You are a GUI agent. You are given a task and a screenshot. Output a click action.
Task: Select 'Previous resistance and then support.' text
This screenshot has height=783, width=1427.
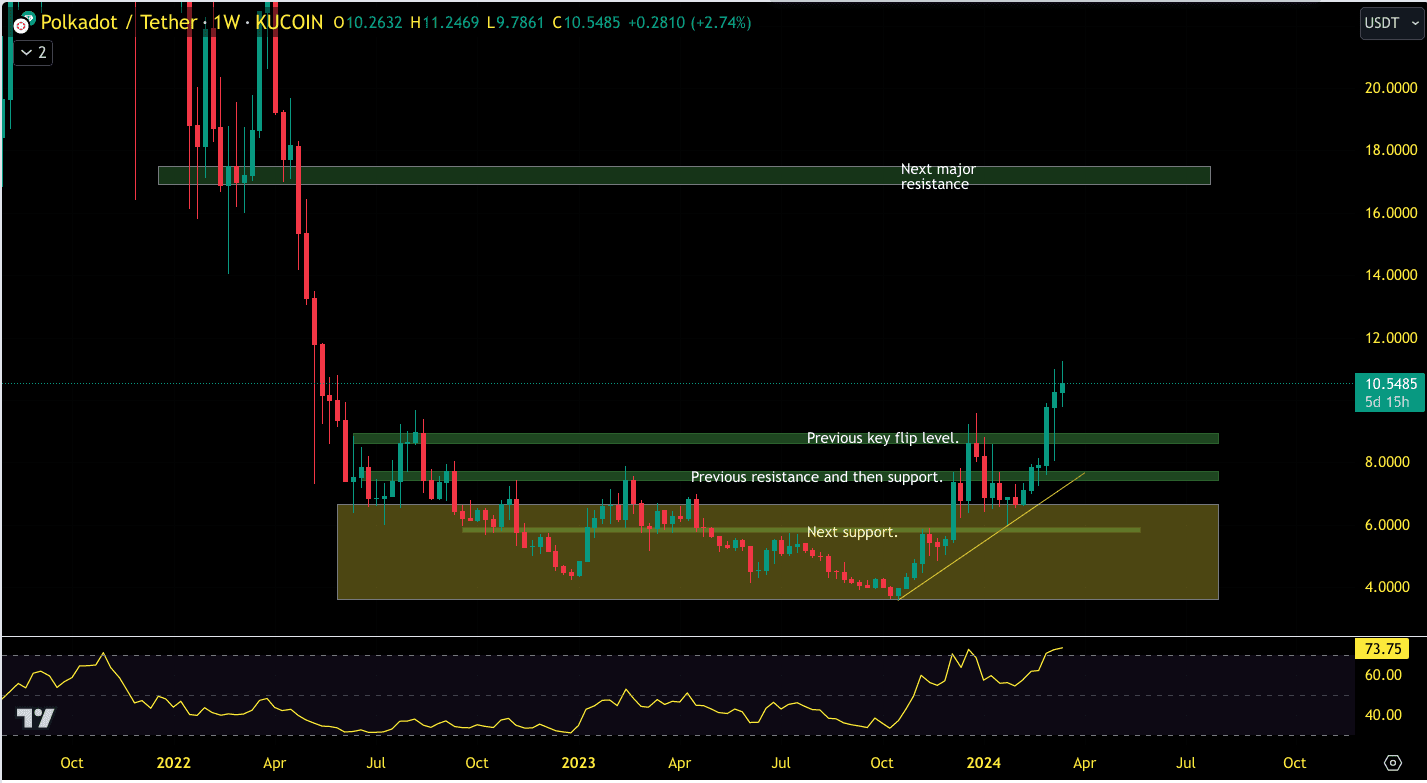[816, 477]
